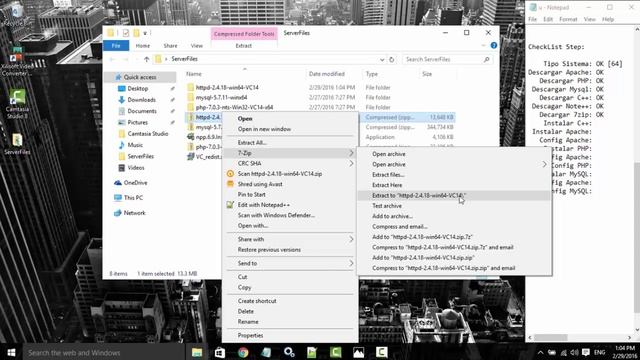640x360 pixels.
Task: Click the Windows Start button
Action: 11,352
